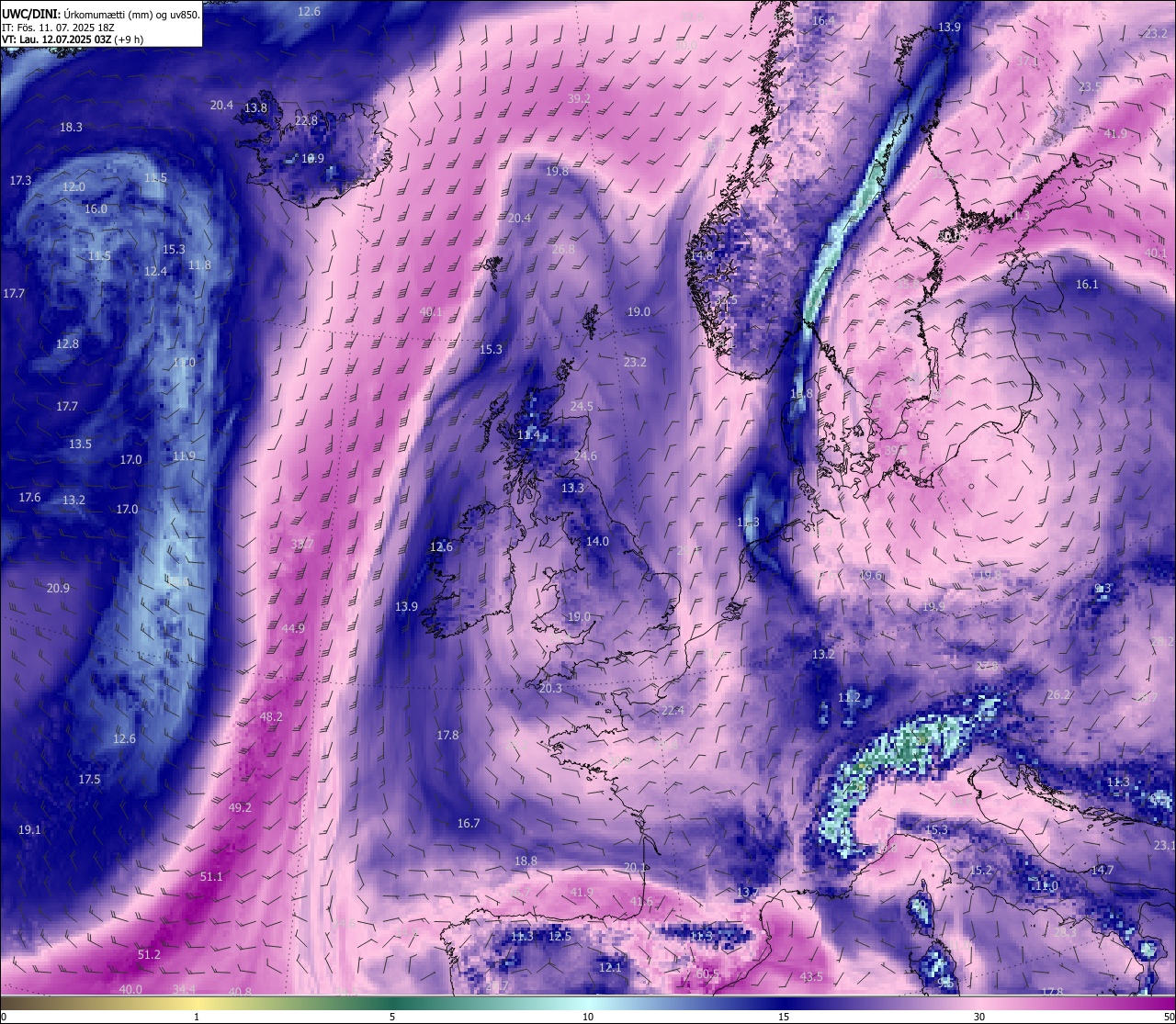This screenshot has width=1176, height=1024.
Task: Click the 16.1 value over the Baltics
Action: pyautogui.click(x=1087, y=284)
